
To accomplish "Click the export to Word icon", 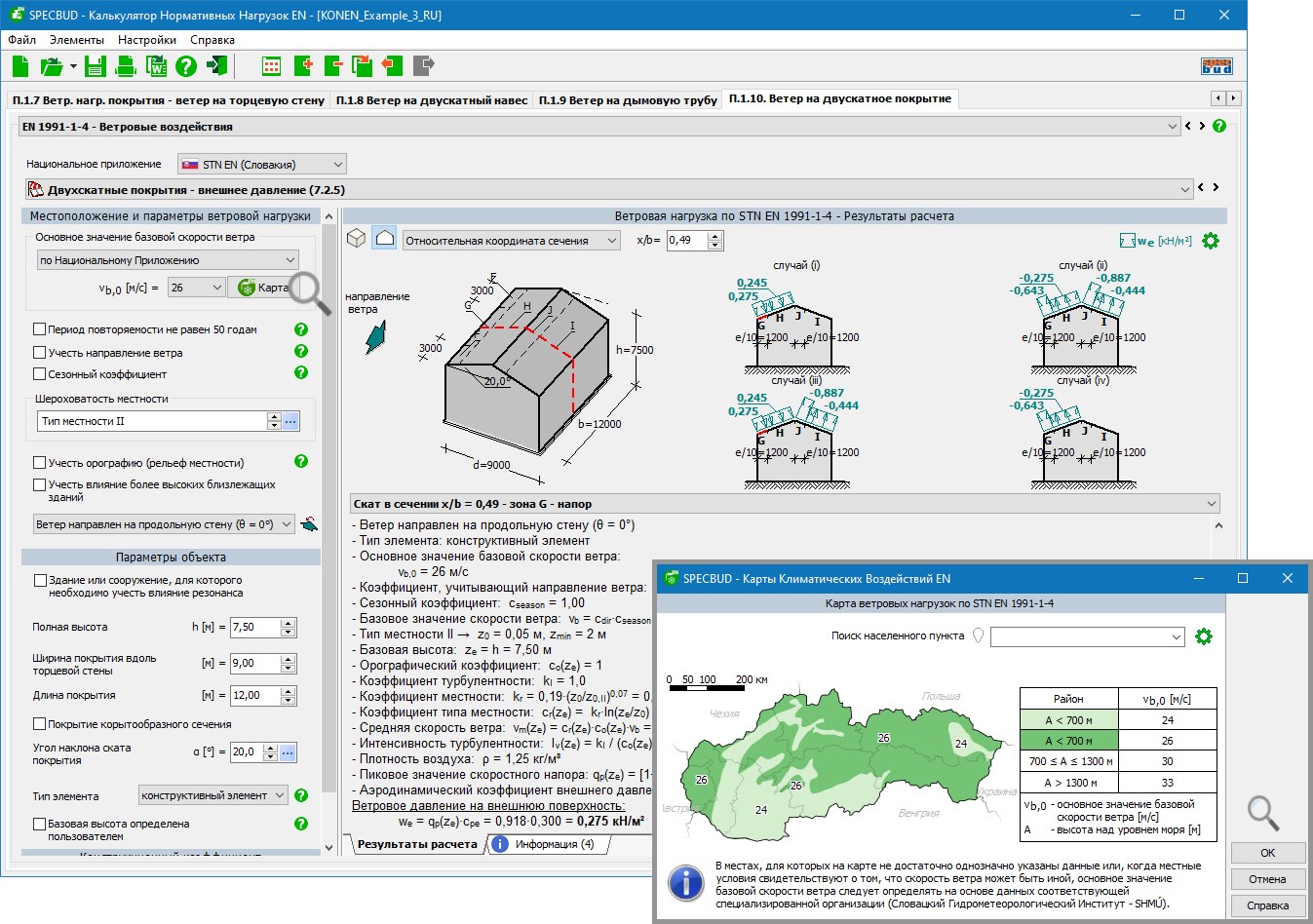I will click(156, 66).
